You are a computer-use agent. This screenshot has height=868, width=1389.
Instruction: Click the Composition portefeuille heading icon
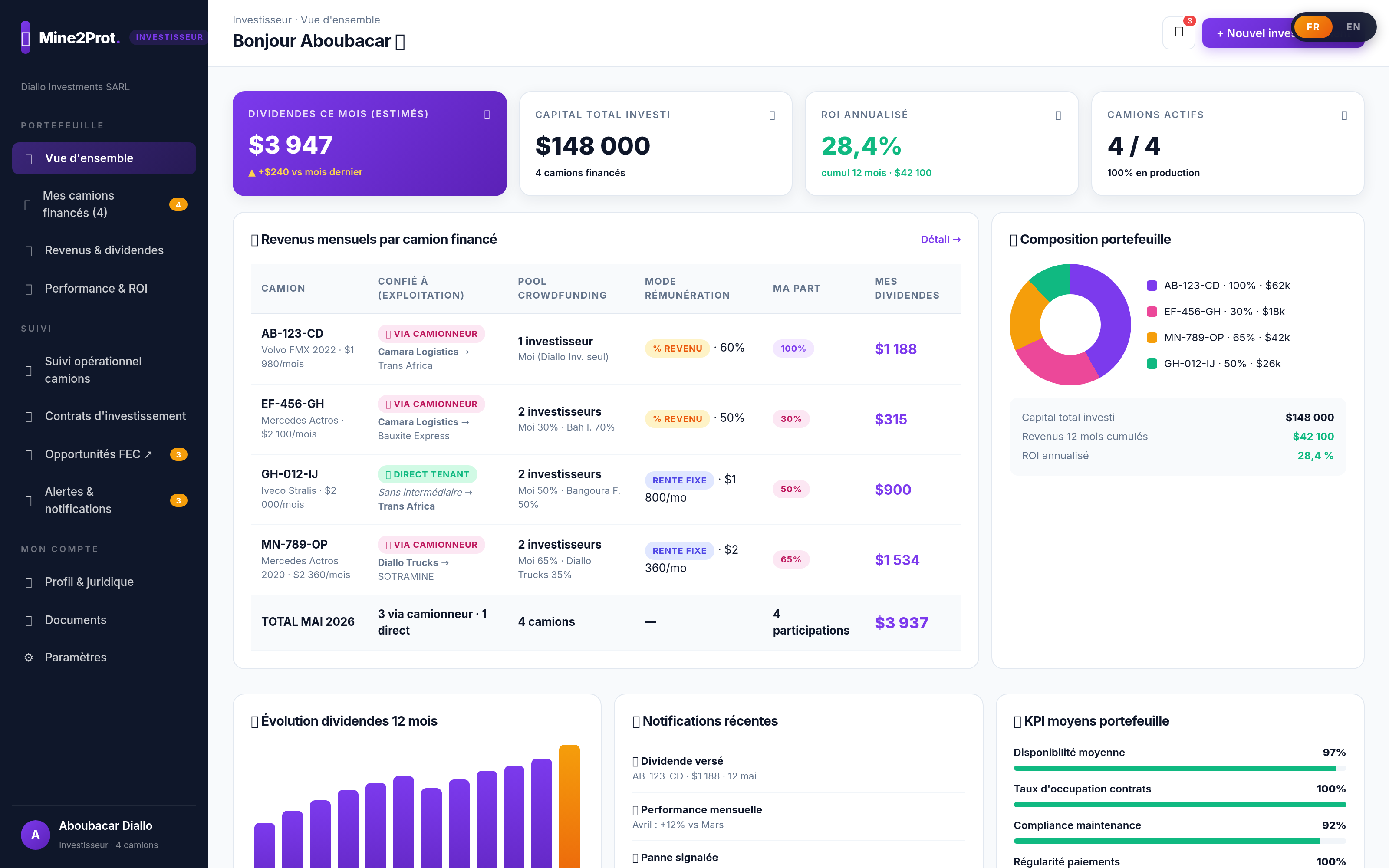[1014, 240]
